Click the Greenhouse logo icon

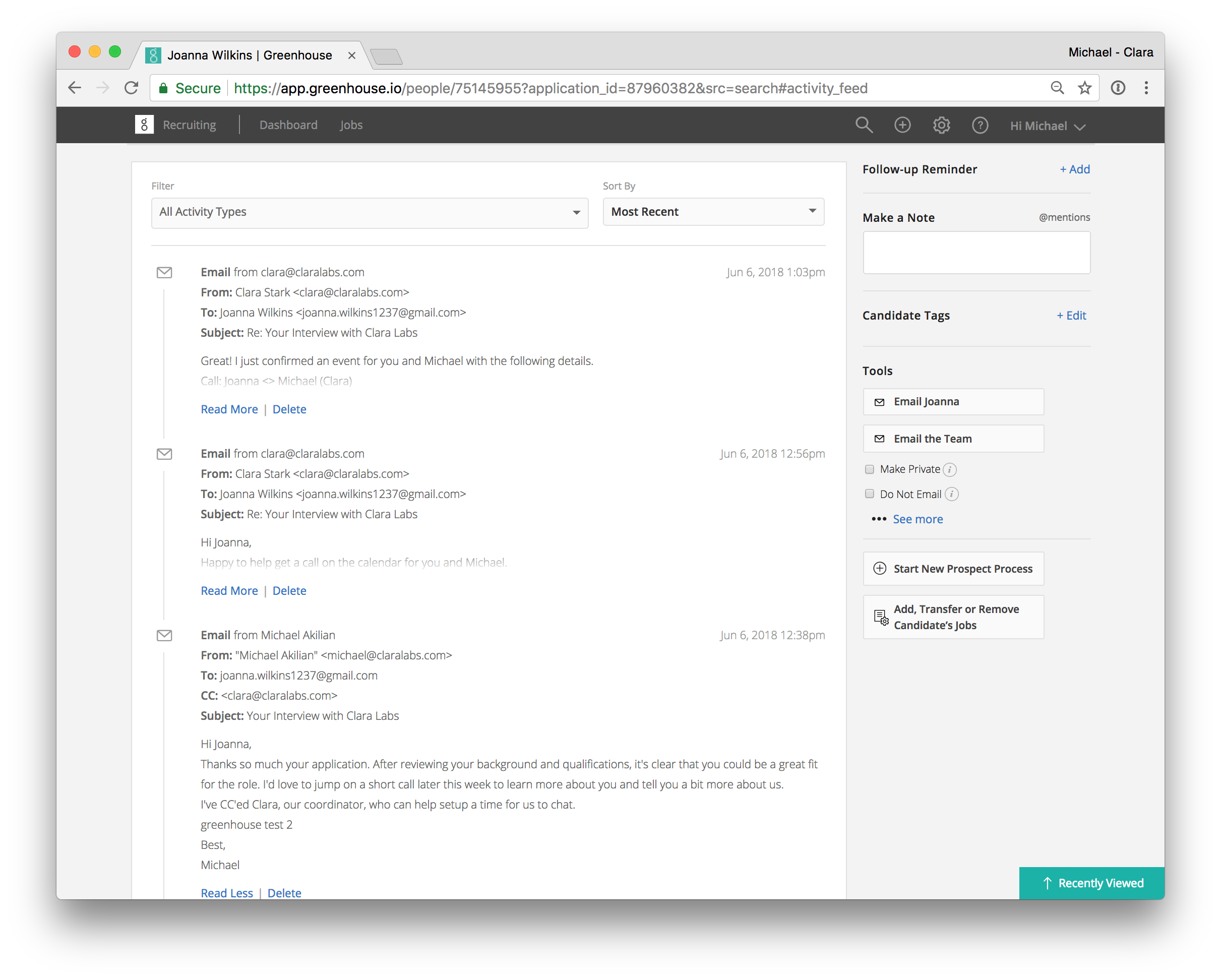tap(144, 125)
